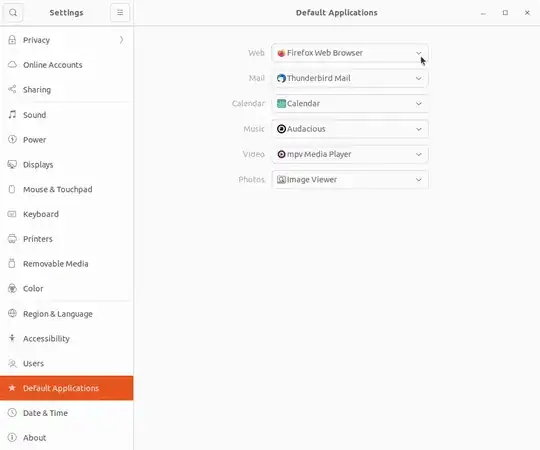Click the Color icon in sidebar

[12, 288]
